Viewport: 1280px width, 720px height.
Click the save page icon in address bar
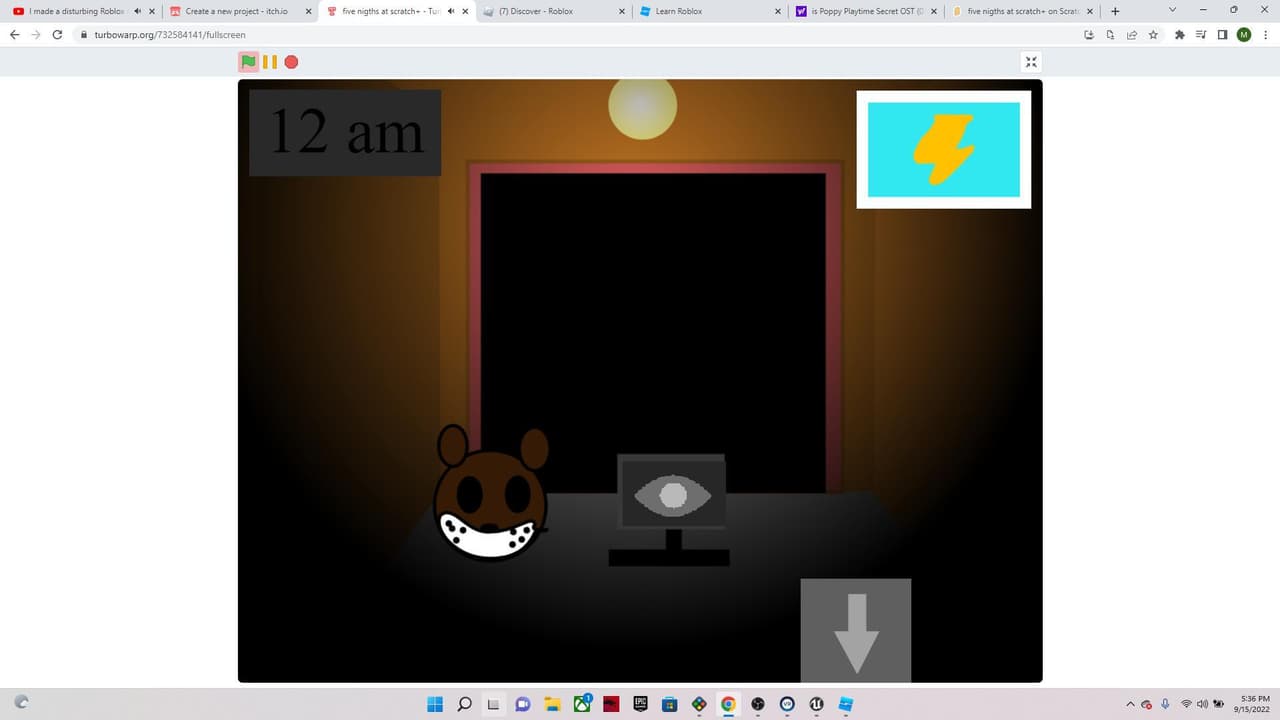(x=1111, y=34)
